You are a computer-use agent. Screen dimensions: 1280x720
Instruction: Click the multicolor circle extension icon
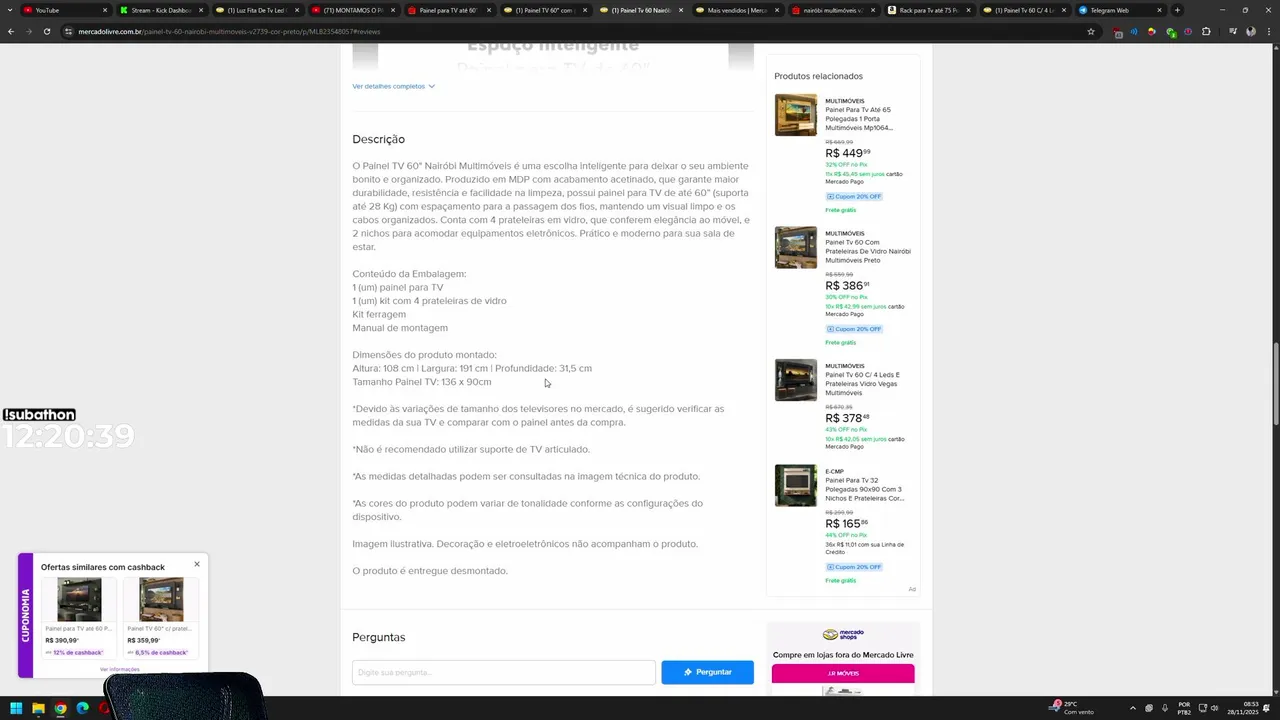click(1152, 31)
